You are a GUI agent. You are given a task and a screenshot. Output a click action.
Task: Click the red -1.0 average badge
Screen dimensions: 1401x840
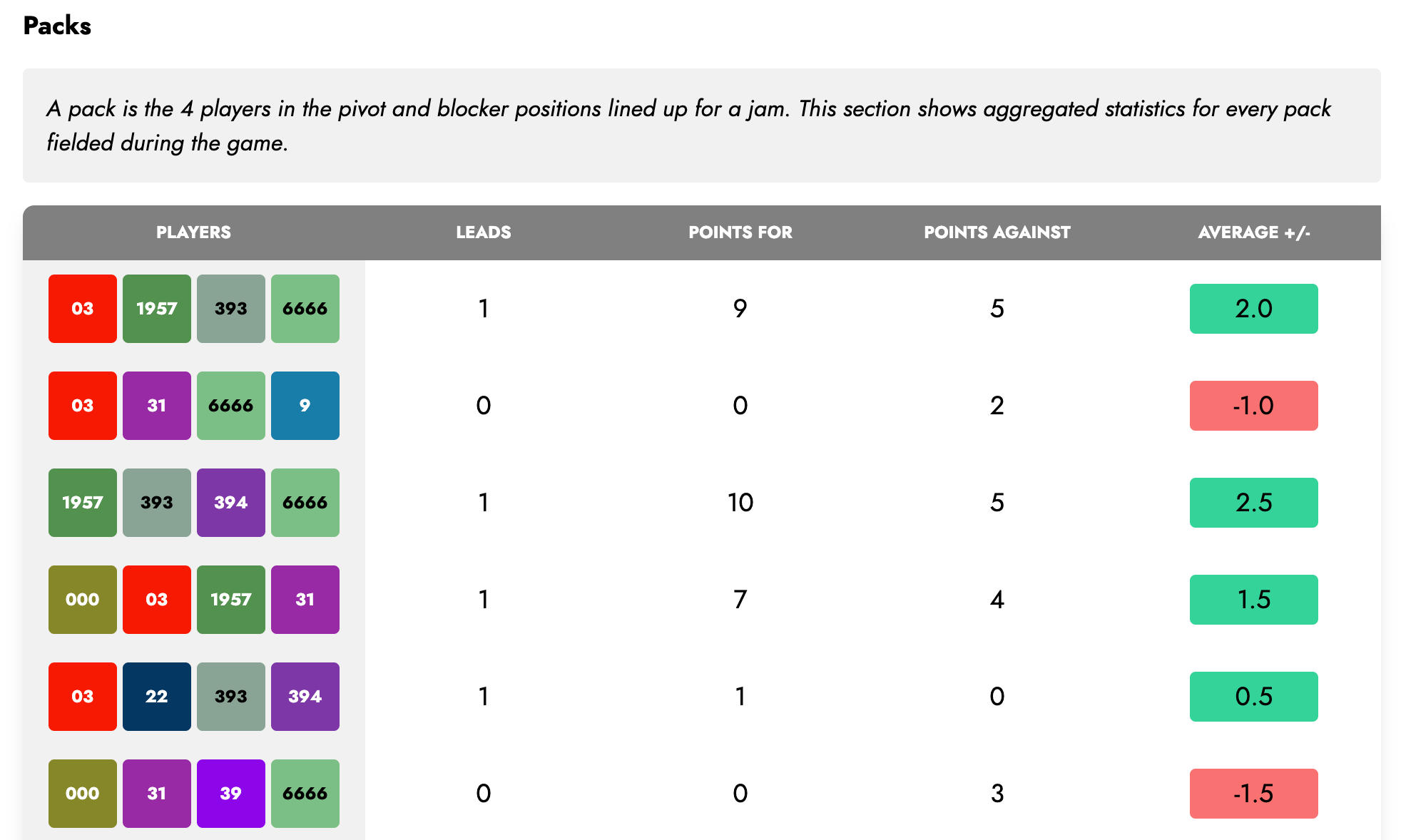1254,406
